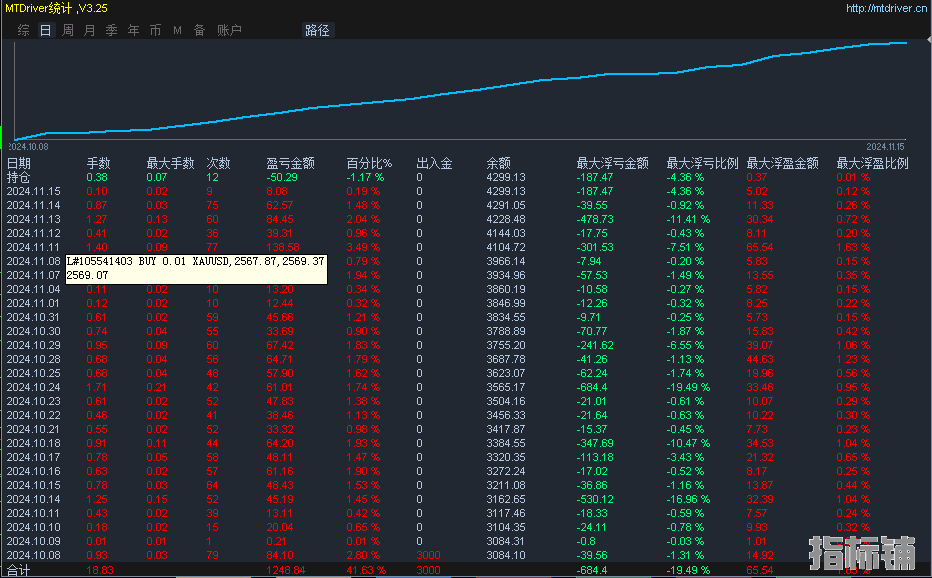Select the 2024.10.30 date row
Viewport: 932px width, 578px height.
[x=33, y=331]
